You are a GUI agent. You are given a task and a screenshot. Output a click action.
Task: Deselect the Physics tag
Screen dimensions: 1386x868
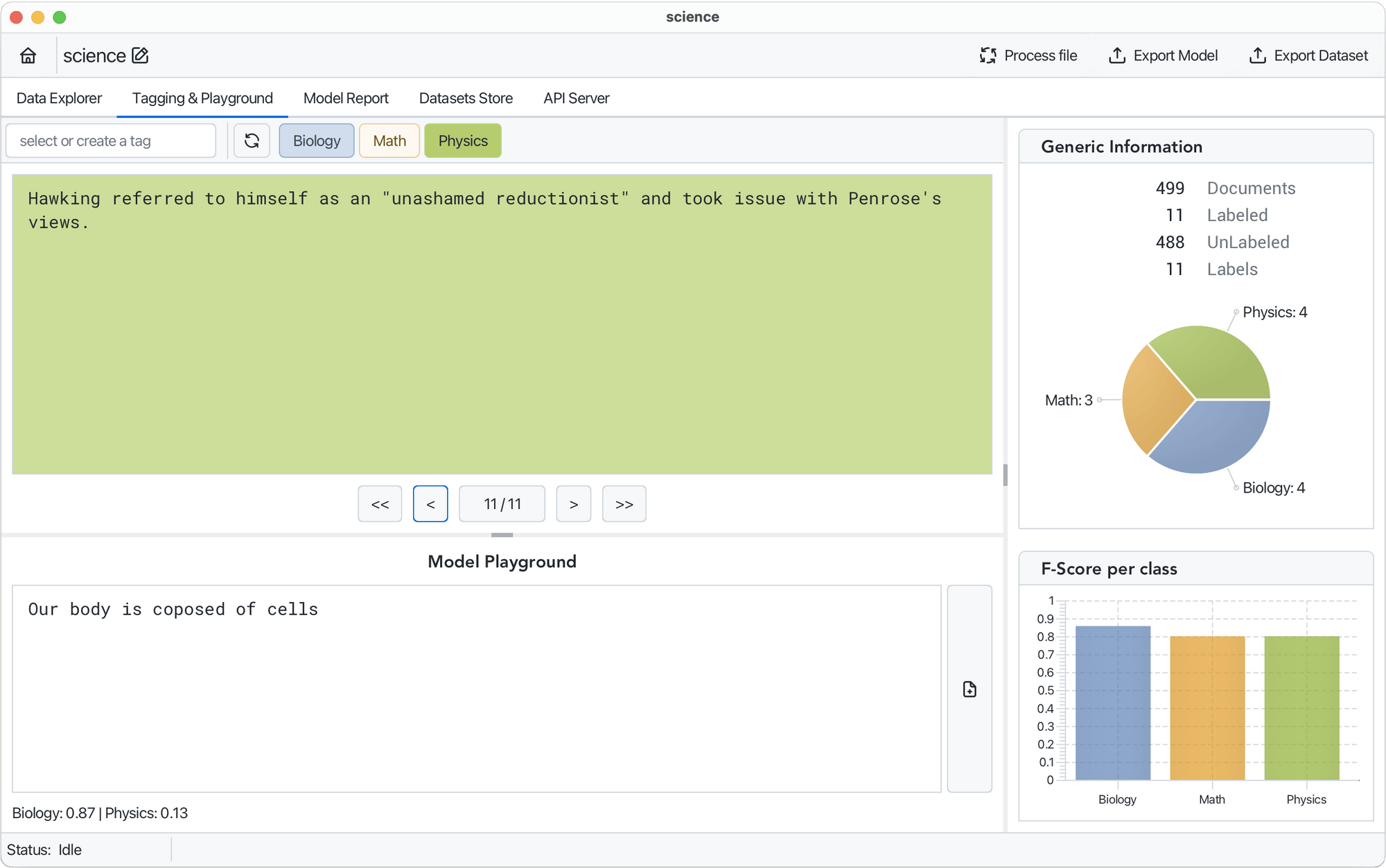click(462, 140)
